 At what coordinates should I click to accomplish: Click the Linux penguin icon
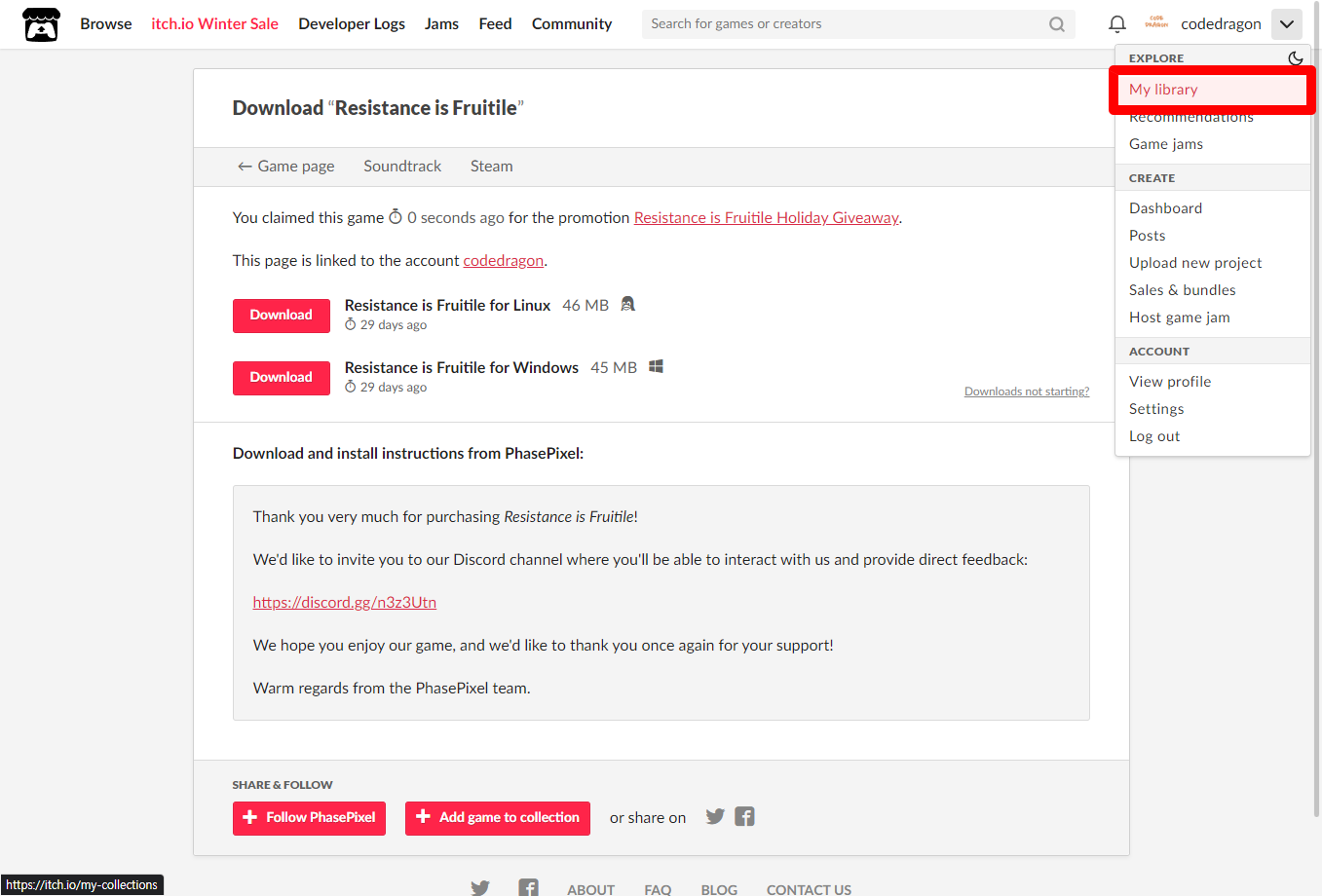coord(628,304)
